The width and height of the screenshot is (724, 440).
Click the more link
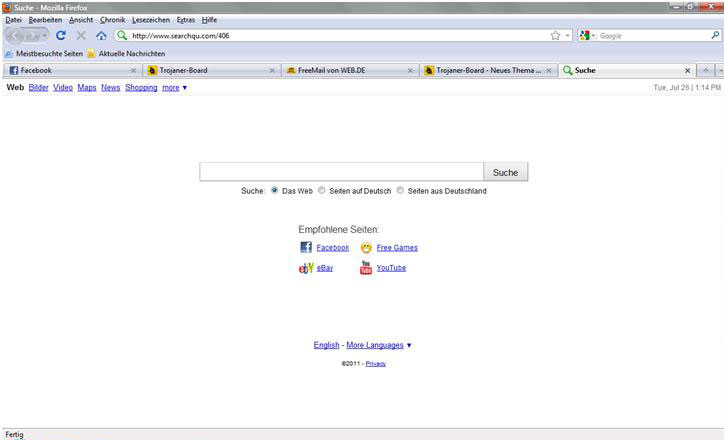(x=170, y=88)
